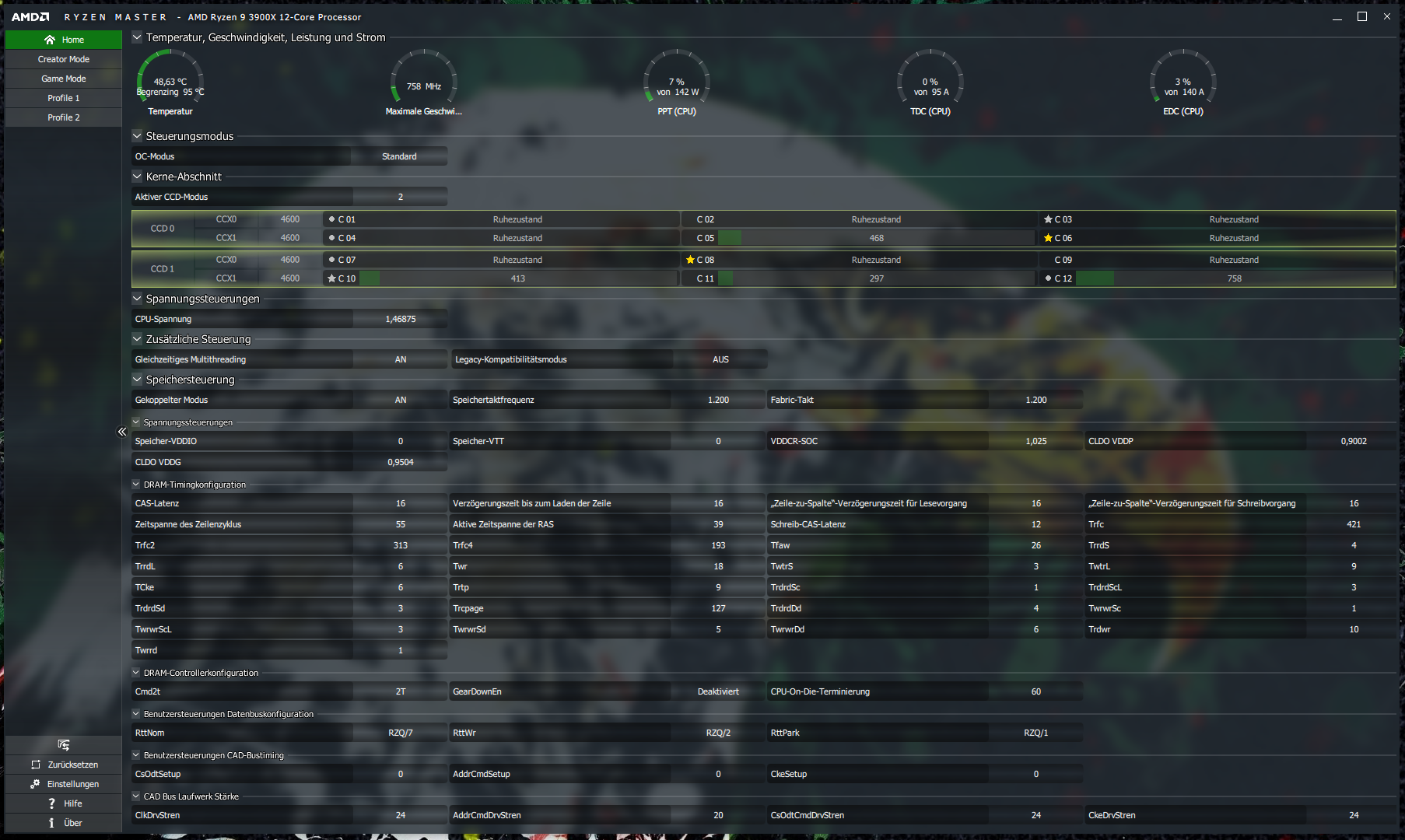Click the C 12 core clock bar
The height and width of the screenshot is (840, 1405).
tap(1235, 278)
